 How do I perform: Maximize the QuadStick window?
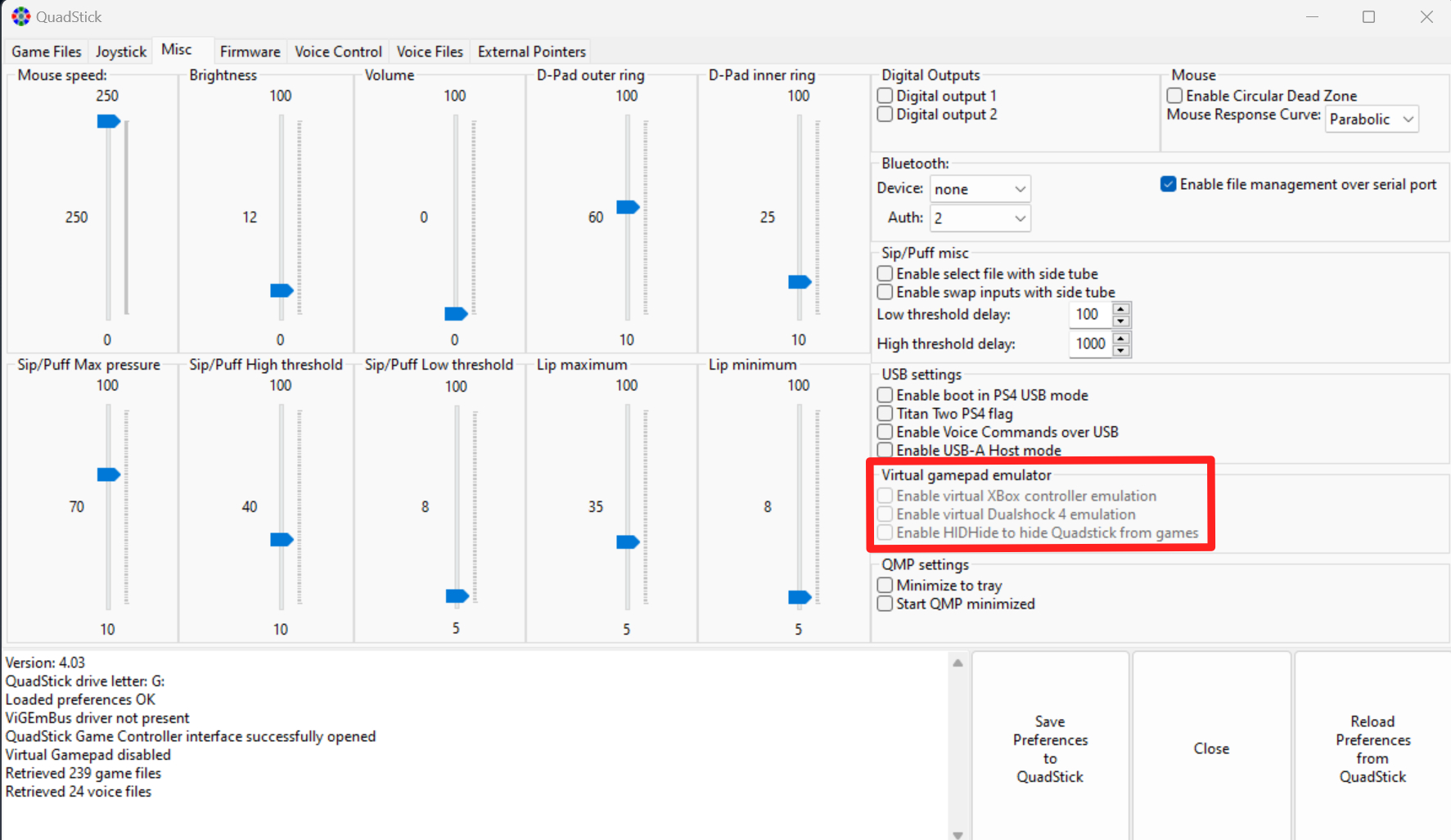click(1368, 16)
